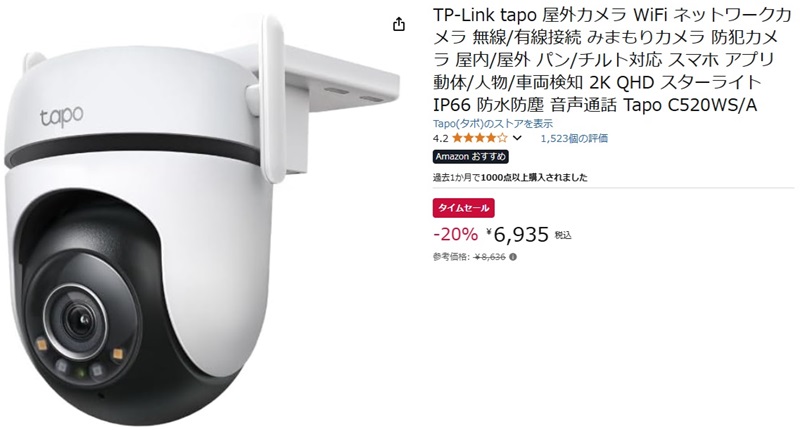Click the 税込 tax-included label

click(x=563, y=235)
